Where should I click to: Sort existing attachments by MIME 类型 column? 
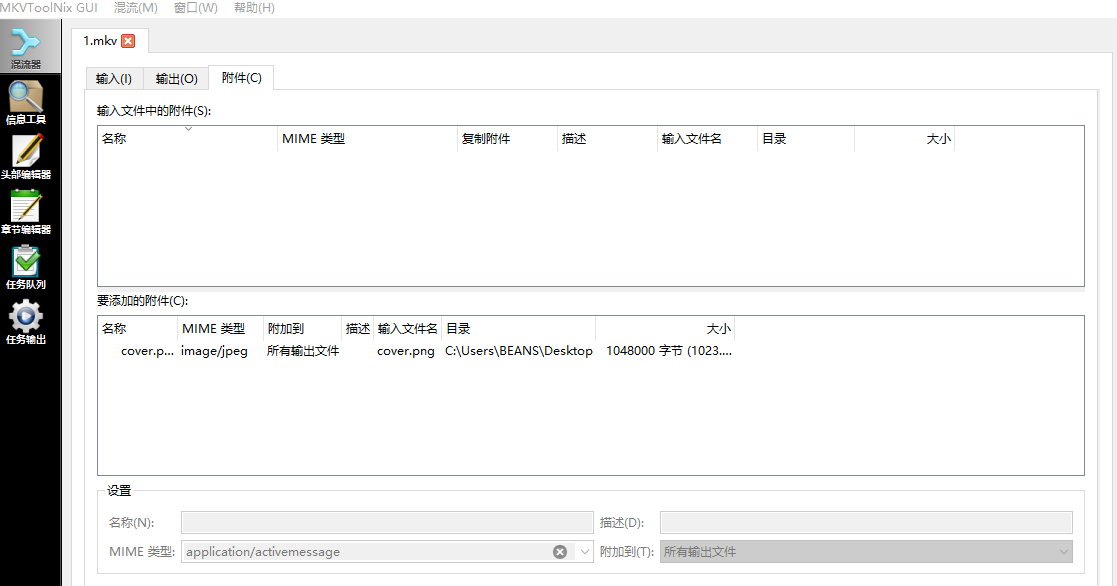[367, 139]
